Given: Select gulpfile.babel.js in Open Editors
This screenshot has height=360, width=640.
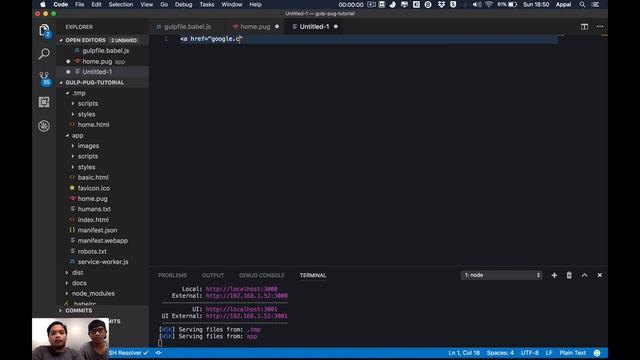Looking at the screenshot, I should tap(106, 51).
